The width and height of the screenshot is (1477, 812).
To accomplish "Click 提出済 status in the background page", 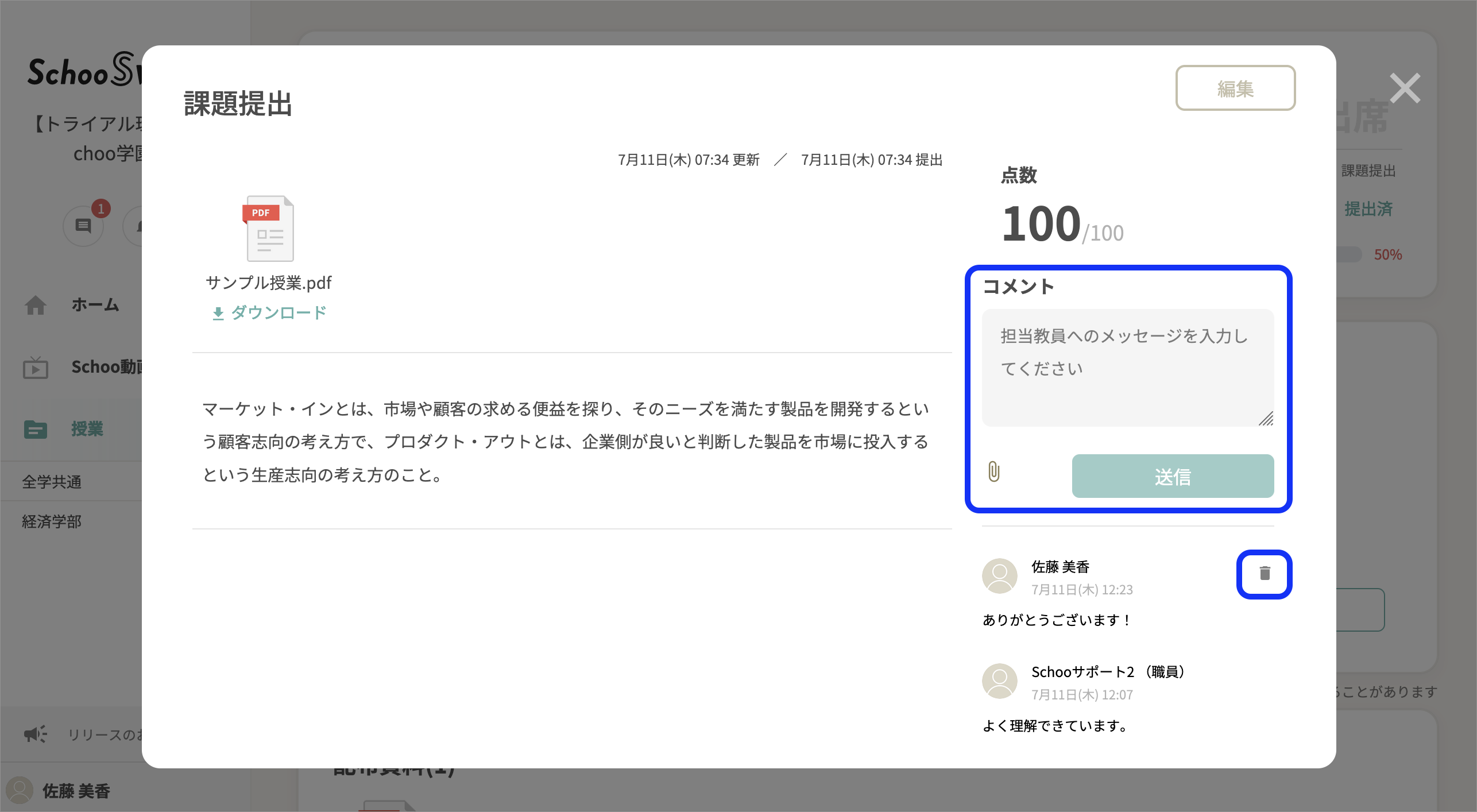I will (1368, 208).
